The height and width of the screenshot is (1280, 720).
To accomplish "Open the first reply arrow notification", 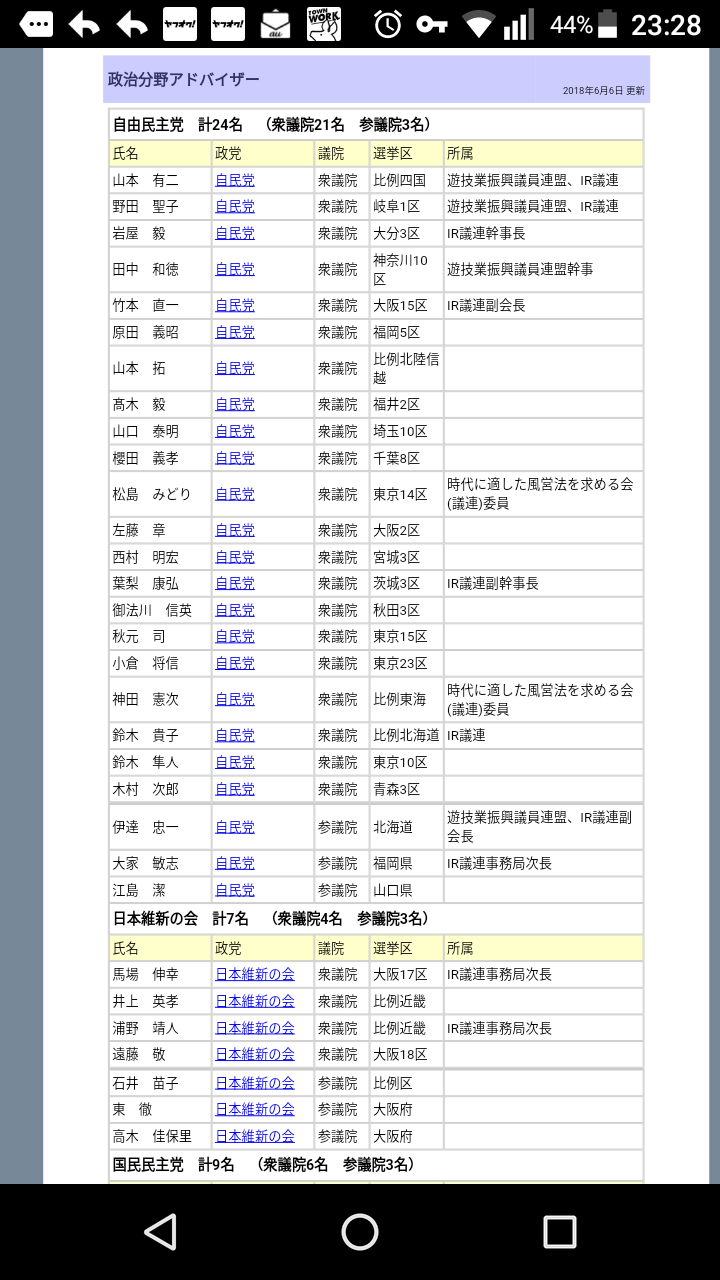I will [x=84, y=24].
